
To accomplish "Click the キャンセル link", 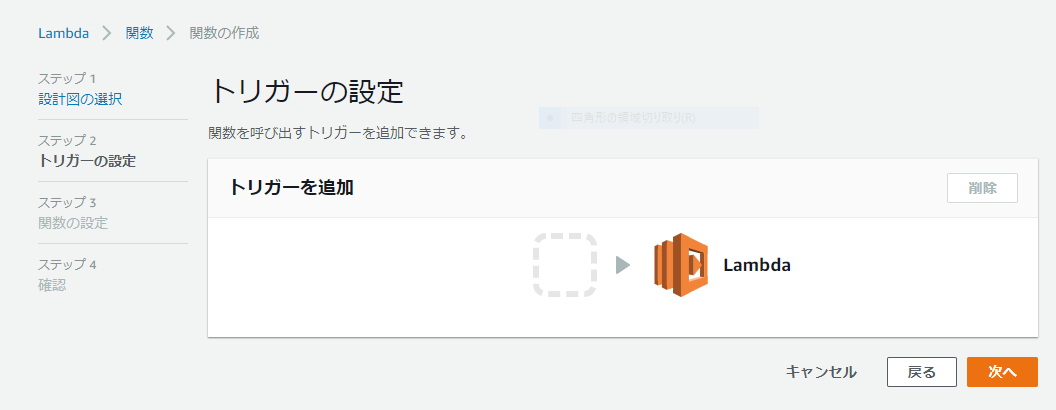I will (x=822, y=372).
